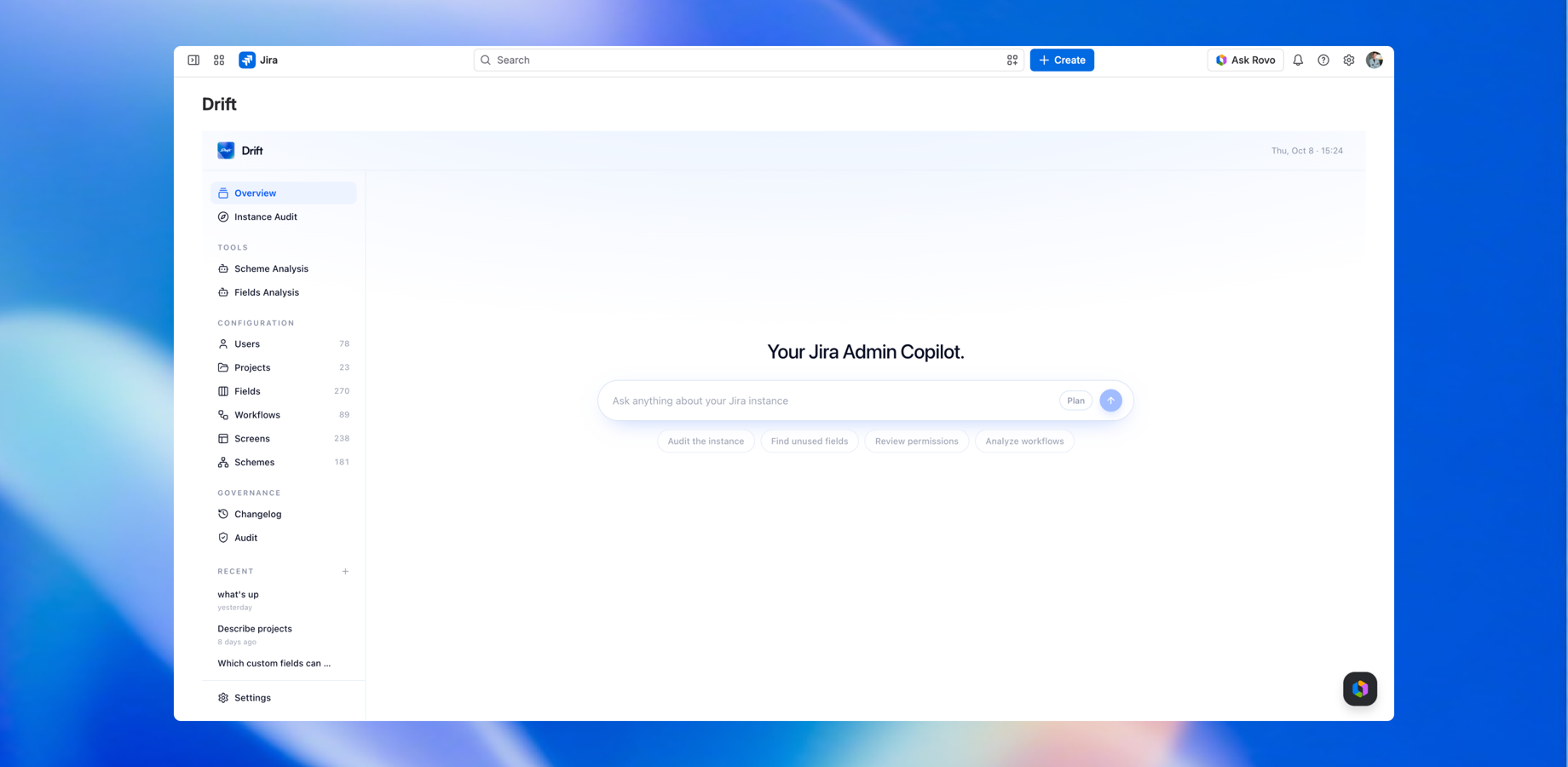Click the blue Create button
This screenshot has width=1568, height=767.
click(x=1062, y=61)
